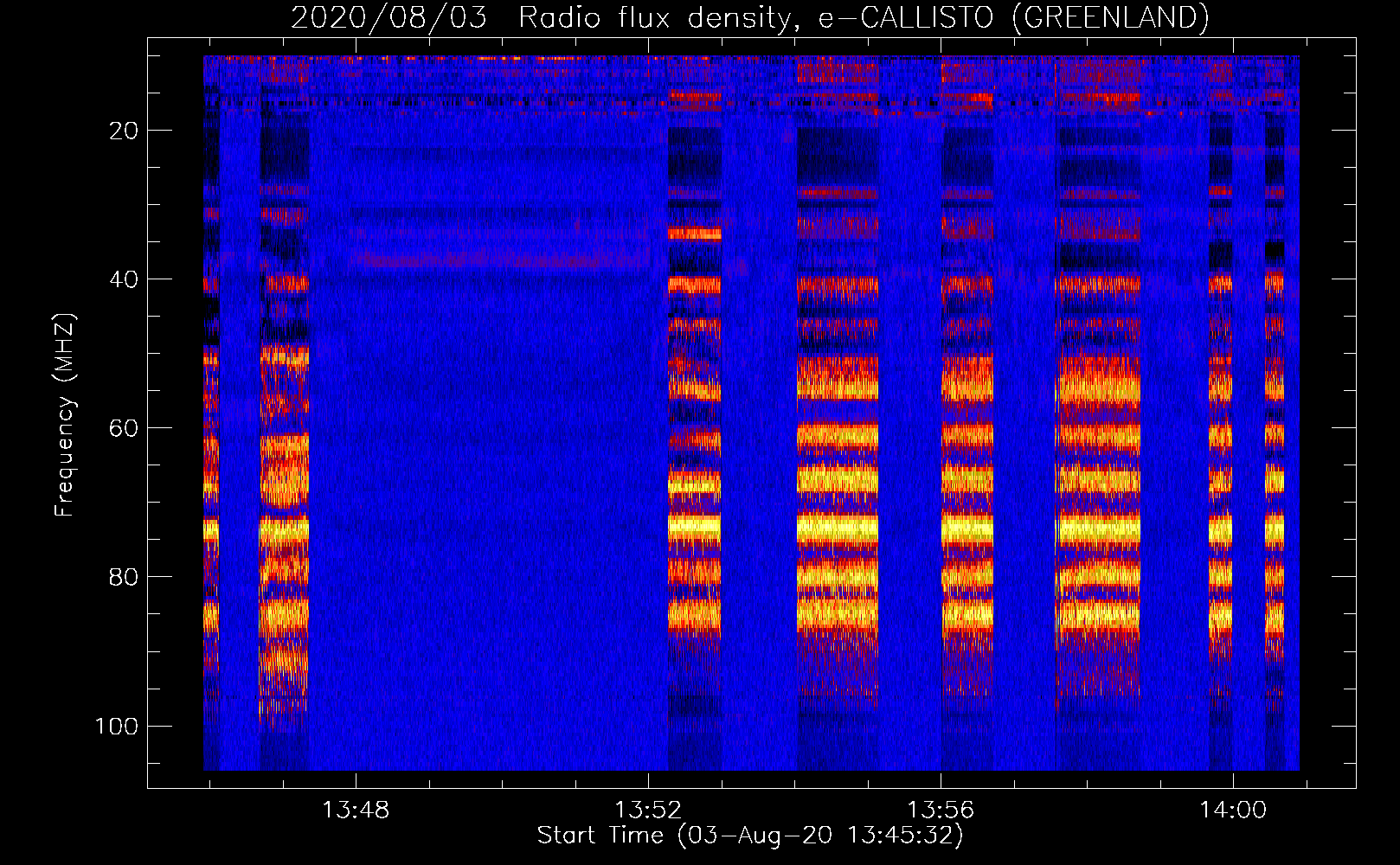Select the "Start Time (03-Aug-20 13:45:32)" axis label
The width and height of the screenshot is (1400, 865).
750,836
